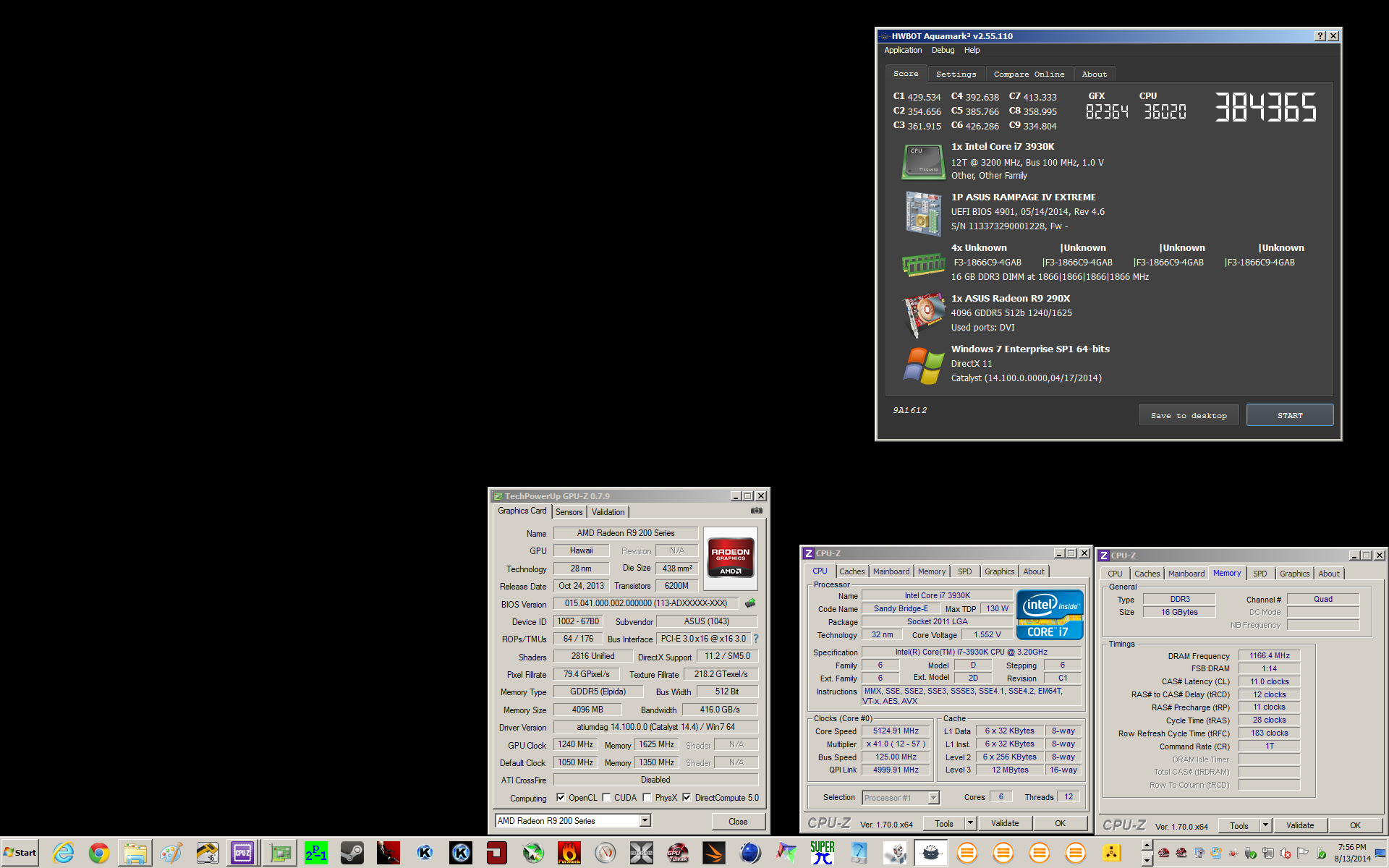Click the Save to desktop button
This screenshot has width=1389, height=868.
coord(1189,415)
